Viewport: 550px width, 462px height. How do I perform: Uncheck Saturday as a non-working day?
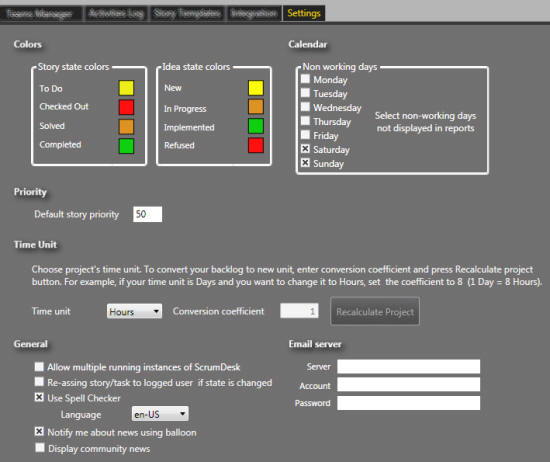pos(306,149)
